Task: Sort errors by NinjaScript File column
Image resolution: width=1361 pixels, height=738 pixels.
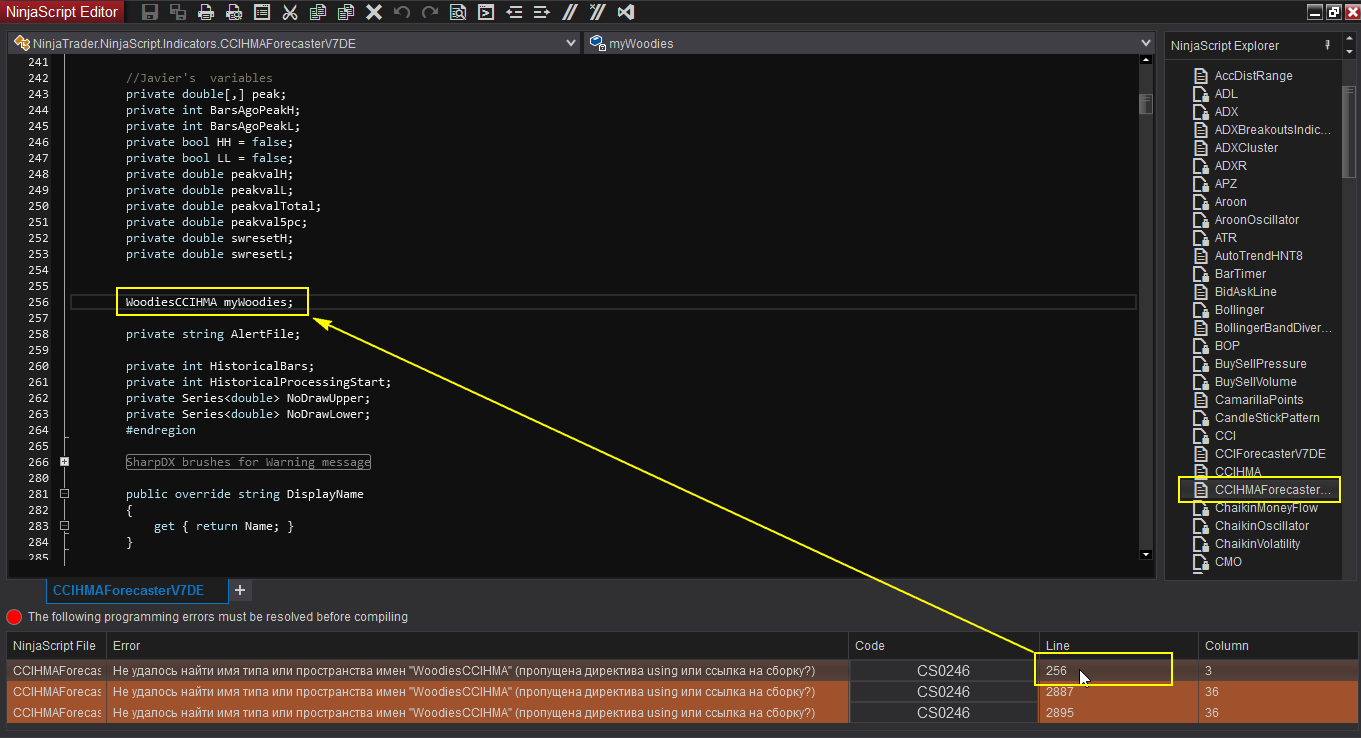Action: click(55, 646)
